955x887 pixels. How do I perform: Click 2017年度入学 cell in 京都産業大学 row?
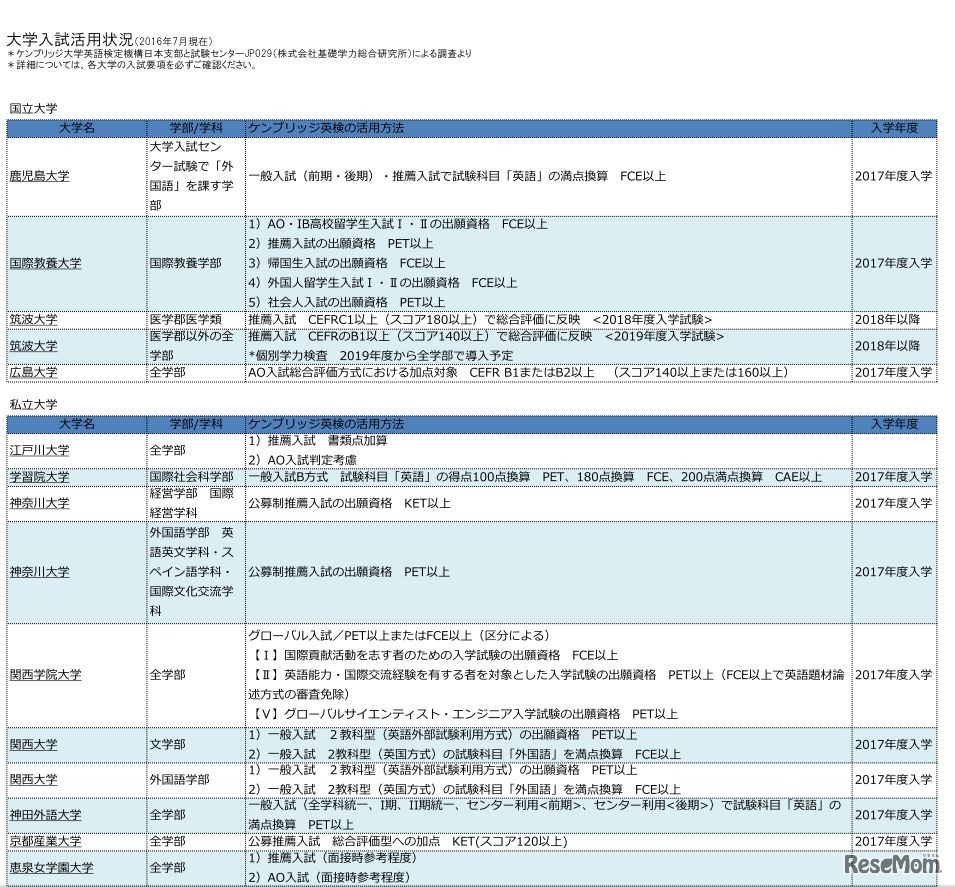[x=893, y=841]
